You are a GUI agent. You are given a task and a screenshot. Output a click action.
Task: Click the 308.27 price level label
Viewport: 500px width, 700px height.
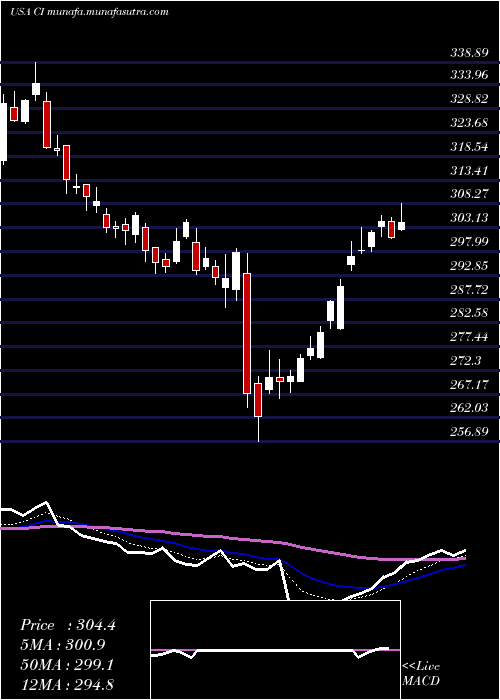[469, 194]
